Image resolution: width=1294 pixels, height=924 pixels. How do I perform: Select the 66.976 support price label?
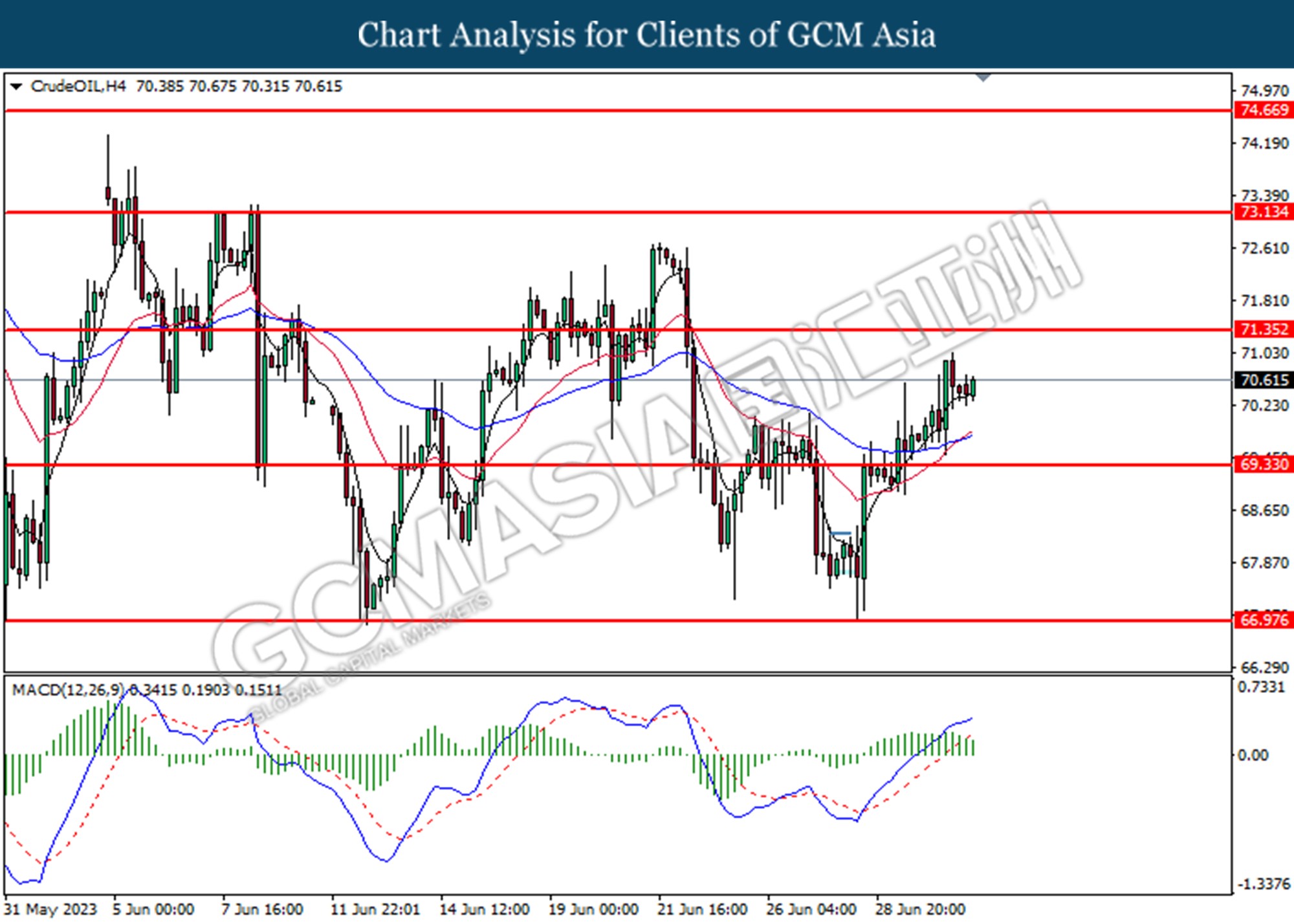click(1264, 620)
